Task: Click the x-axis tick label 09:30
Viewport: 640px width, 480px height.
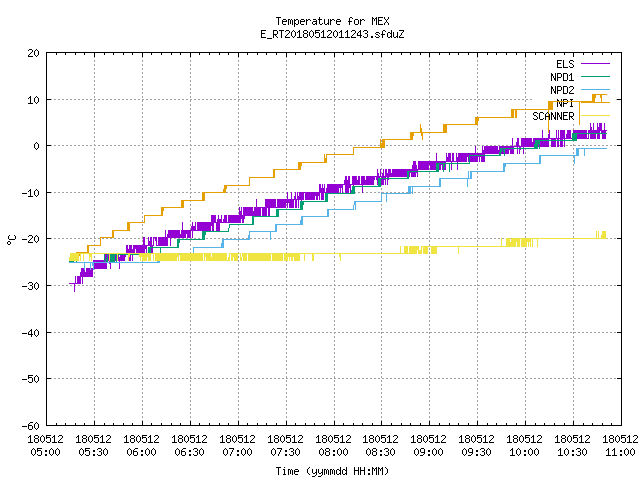Action: [x=476, y=452]
